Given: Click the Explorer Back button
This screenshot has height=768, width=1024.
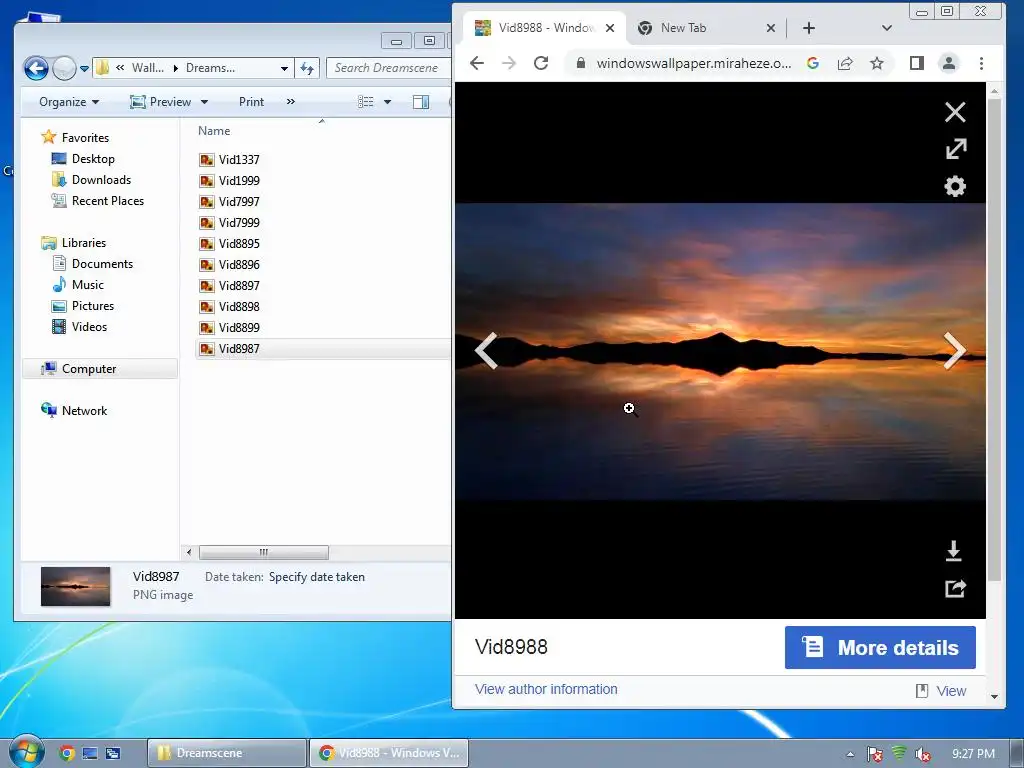Looking at the screenshot, I should 36,68.
